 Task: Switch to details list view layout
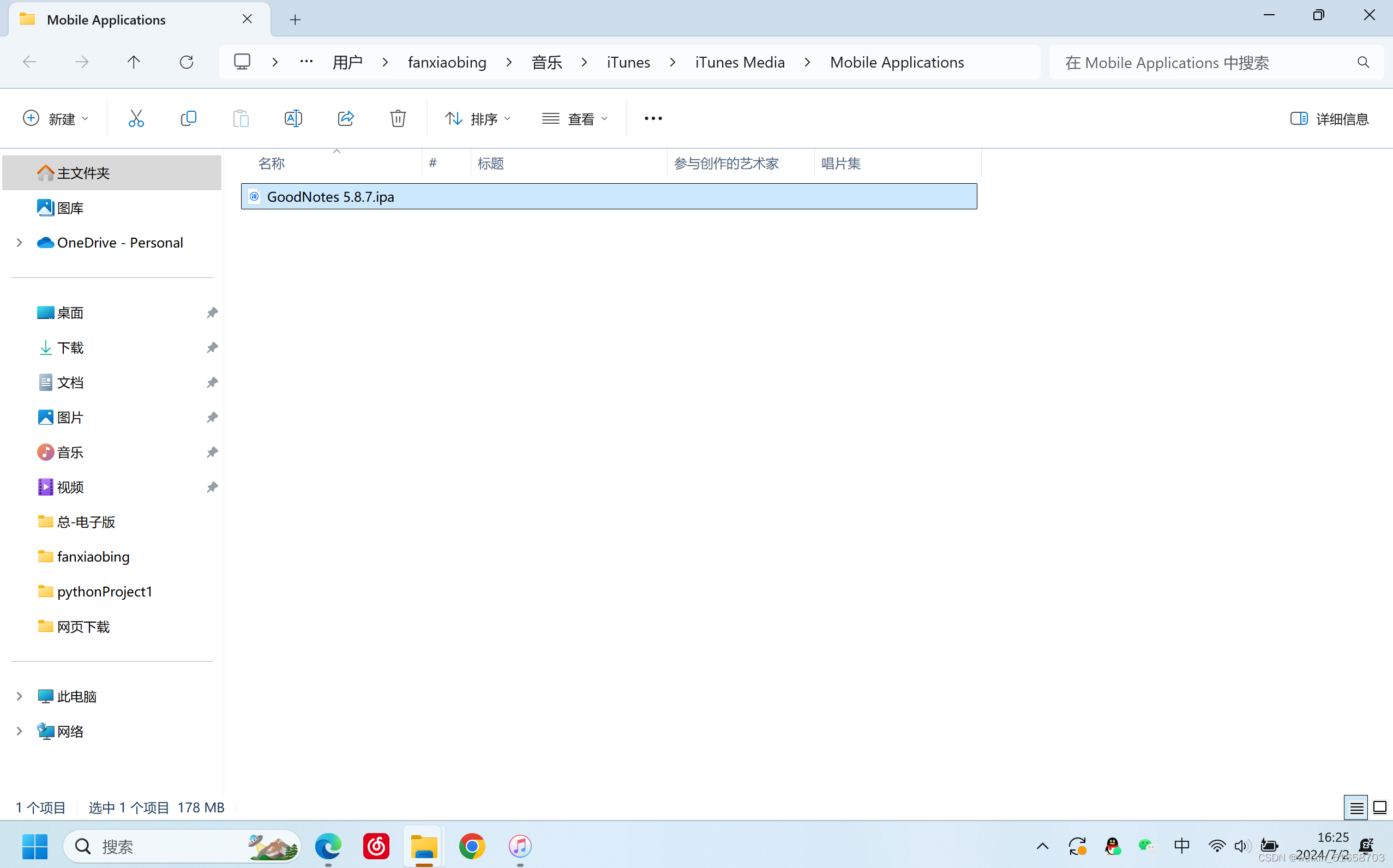1356,807
